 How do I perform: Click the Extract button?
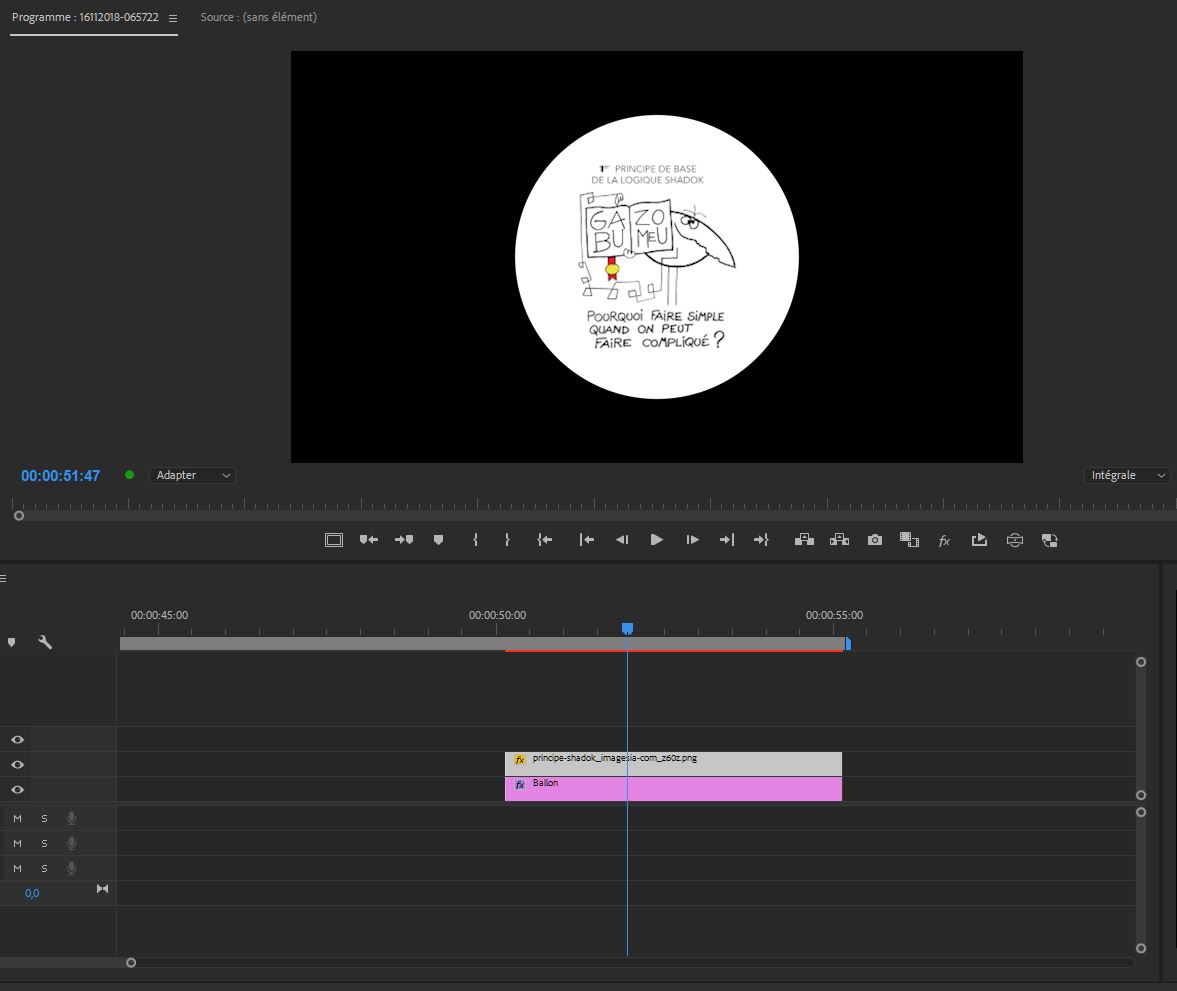839,540
